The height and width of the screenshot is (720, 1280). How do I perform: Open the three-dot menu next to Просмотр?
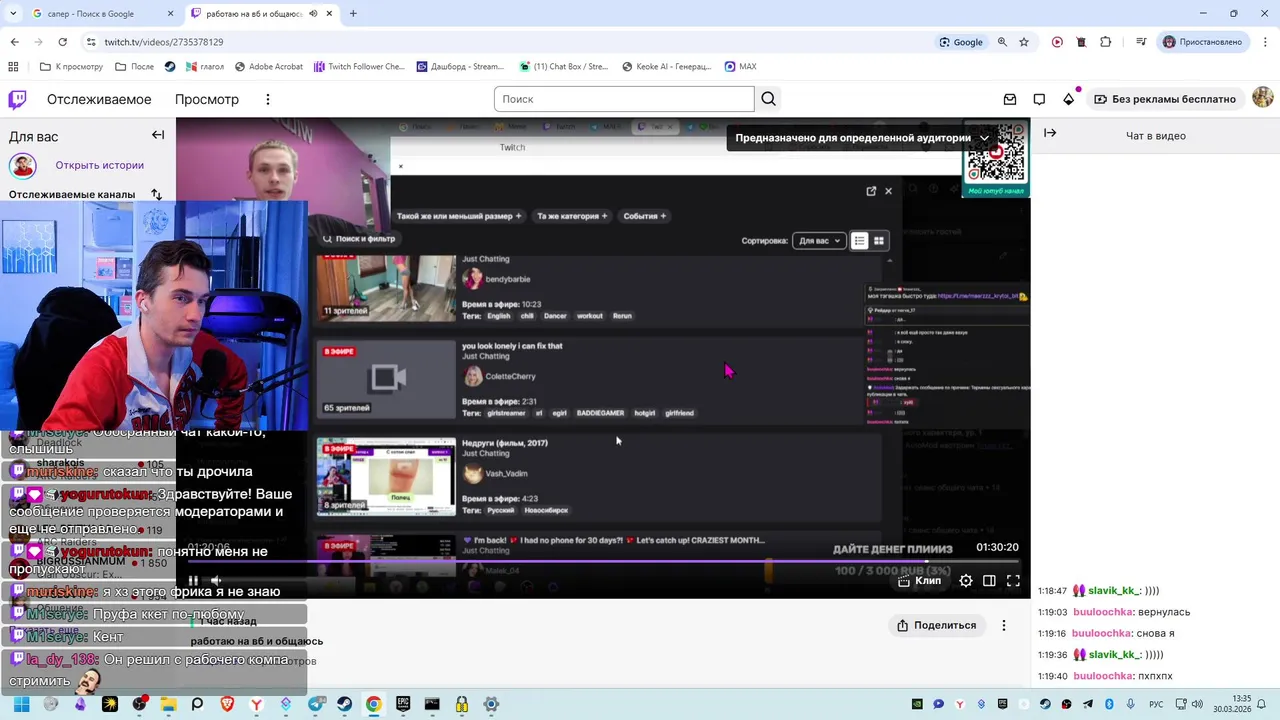point(267,99)
